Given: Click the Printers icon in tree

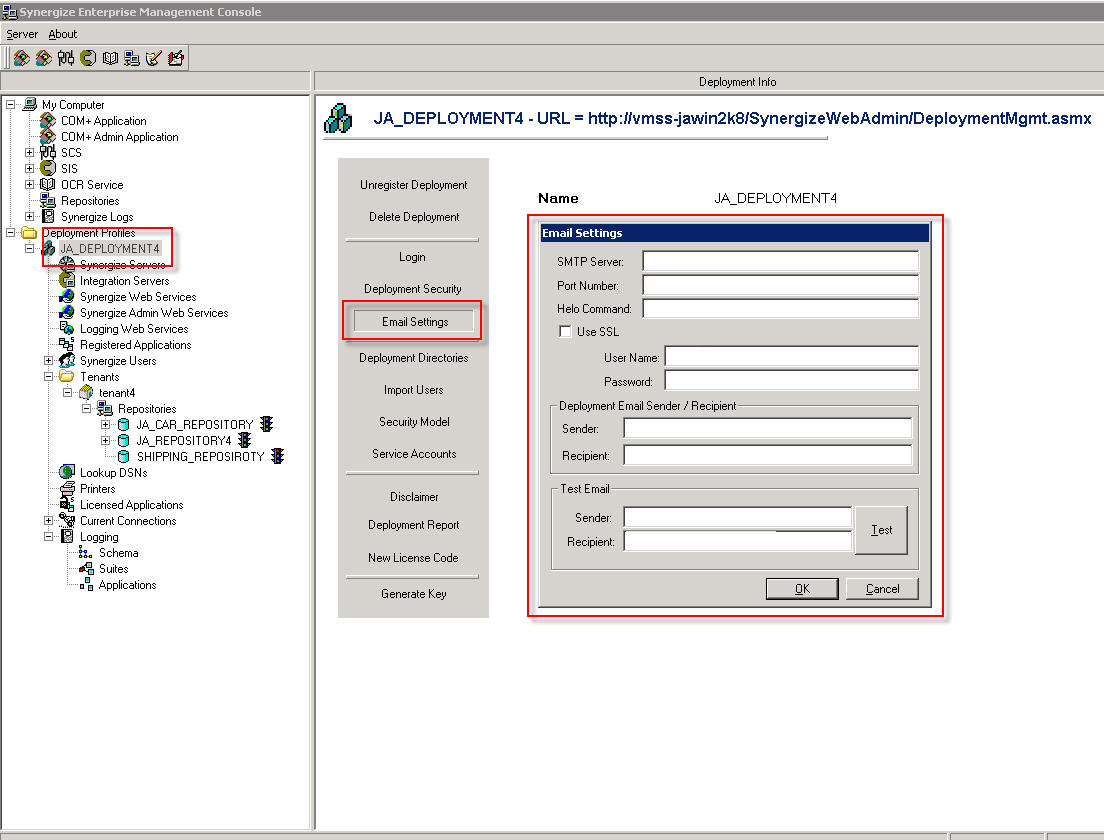Looking at the screenshot, I should [x=67, y=488].
